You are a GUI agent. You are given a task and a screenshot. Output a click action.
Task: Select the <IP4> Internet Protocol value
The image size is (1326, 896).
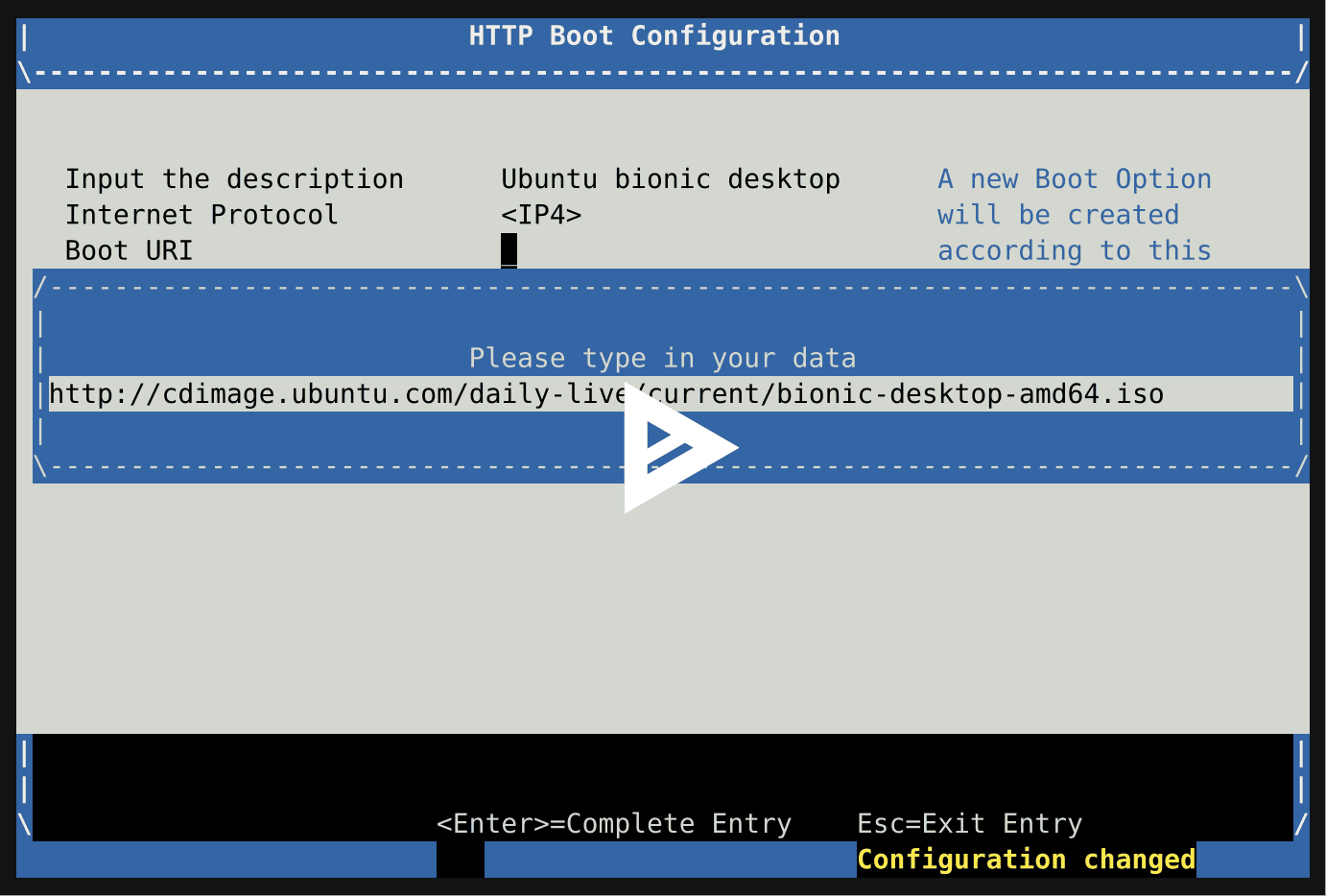point(541,215)
